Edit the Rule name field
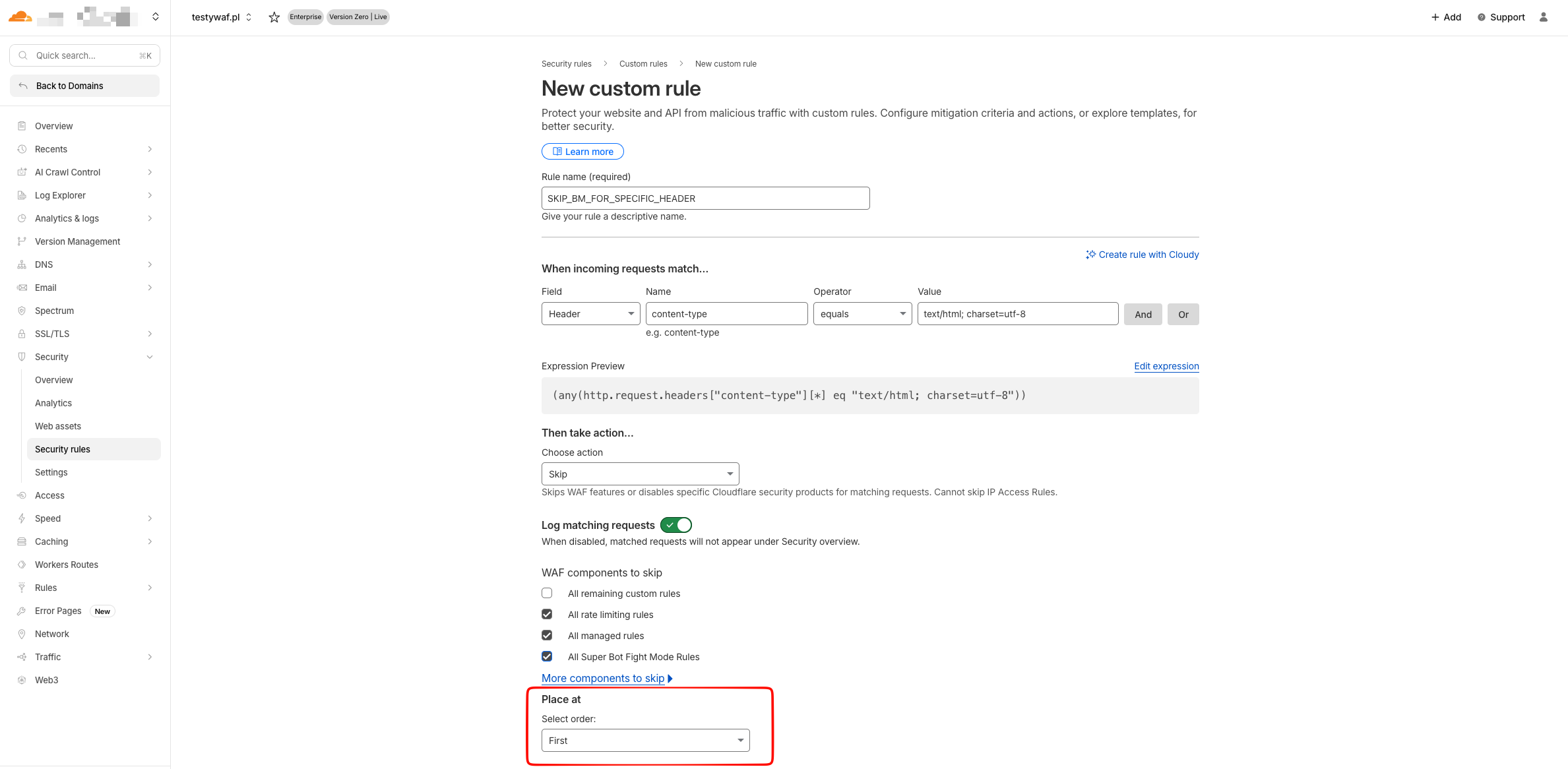Viewport: 1568px width, 769px height. coord(705,199)
